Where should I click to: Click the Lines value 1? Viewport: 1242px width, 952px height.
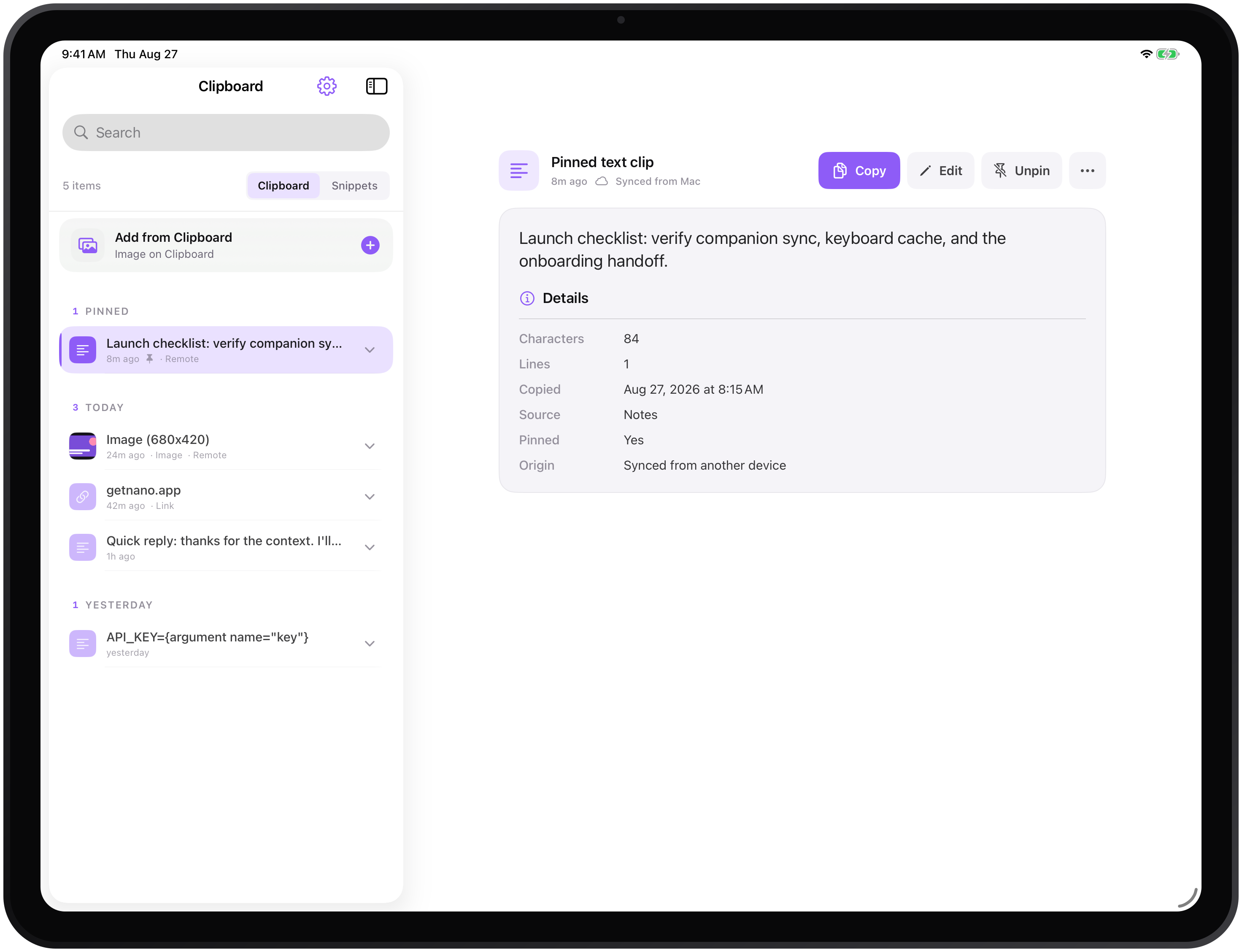click(626, 364)
